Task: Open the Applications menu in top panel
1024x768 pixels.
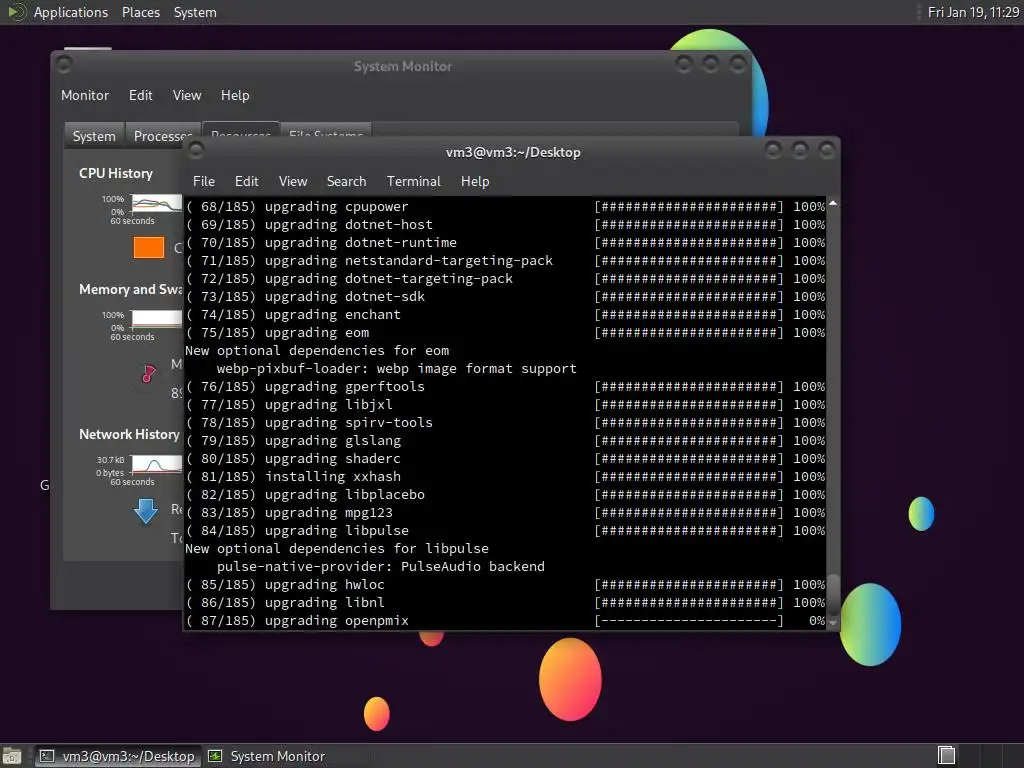Action: point(71,12)
